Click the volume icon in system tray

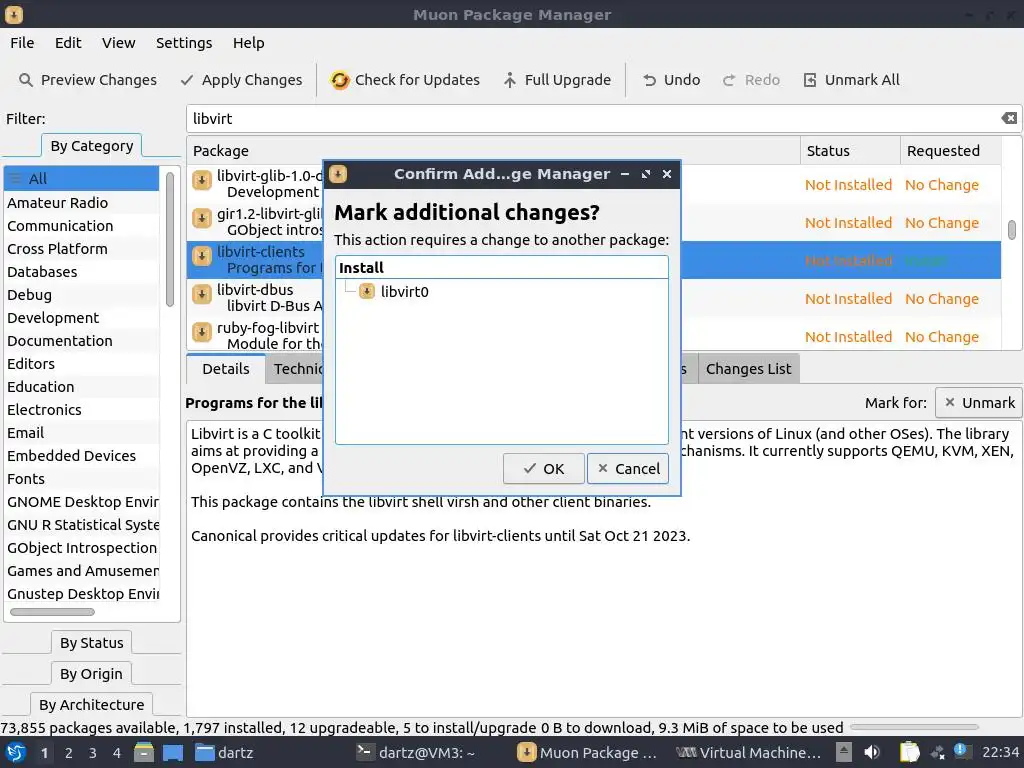(x=872, y=753)
